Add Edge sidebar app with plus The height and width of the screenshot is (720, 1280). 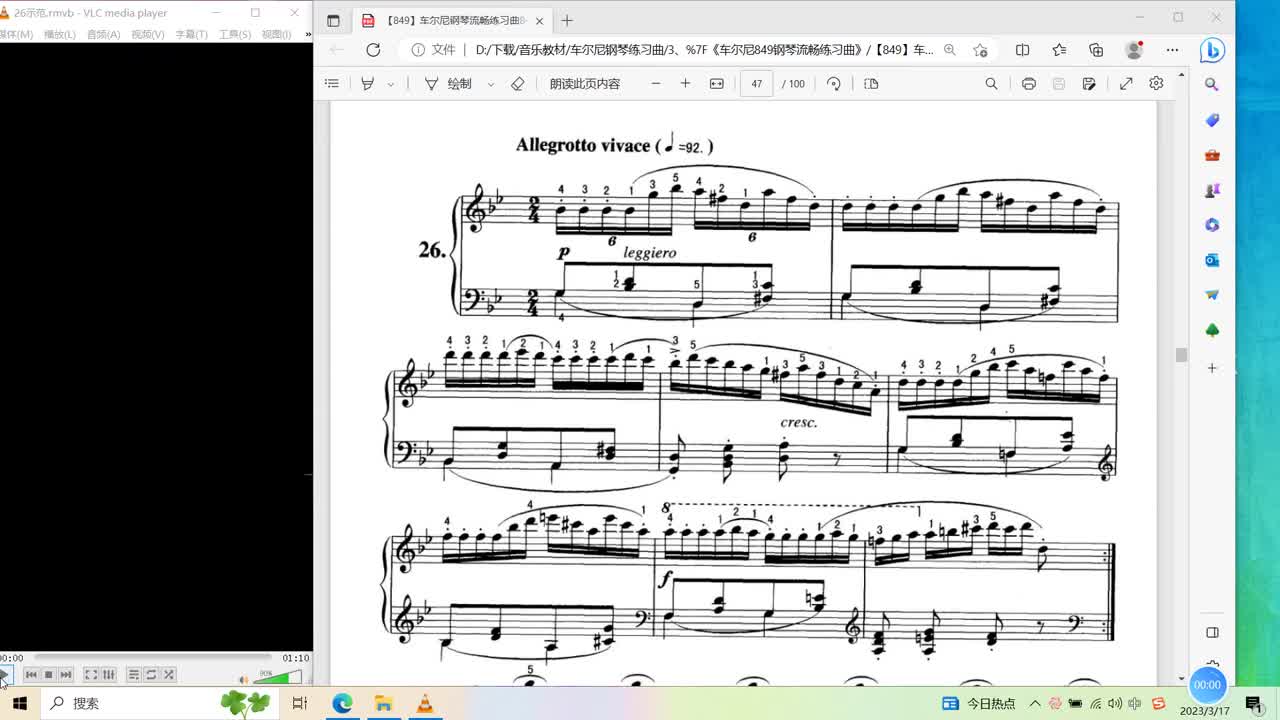(1212, 368)
